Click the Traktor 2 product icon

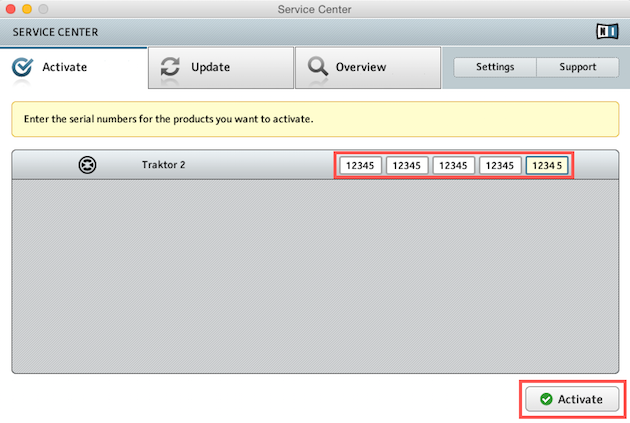pos(88,165)
